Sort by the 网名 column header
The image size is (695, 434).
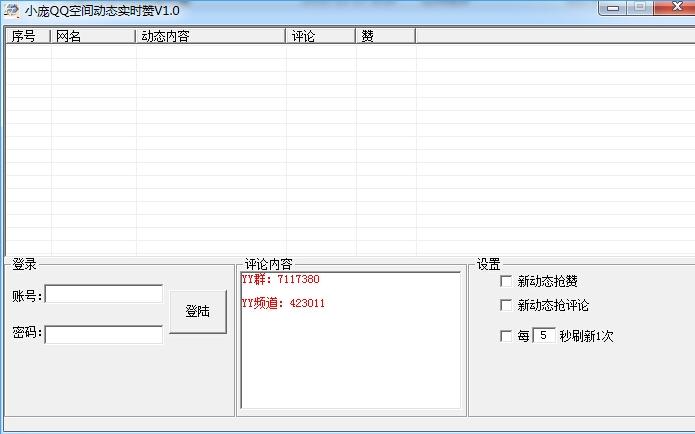coord(93,36)
